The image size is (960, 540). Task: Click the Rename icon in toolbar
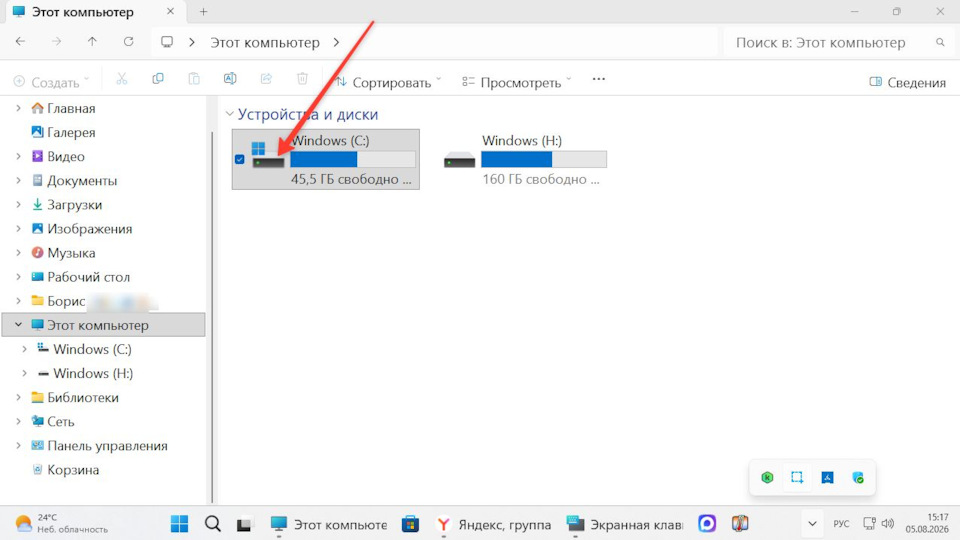(x=230, y=79)
